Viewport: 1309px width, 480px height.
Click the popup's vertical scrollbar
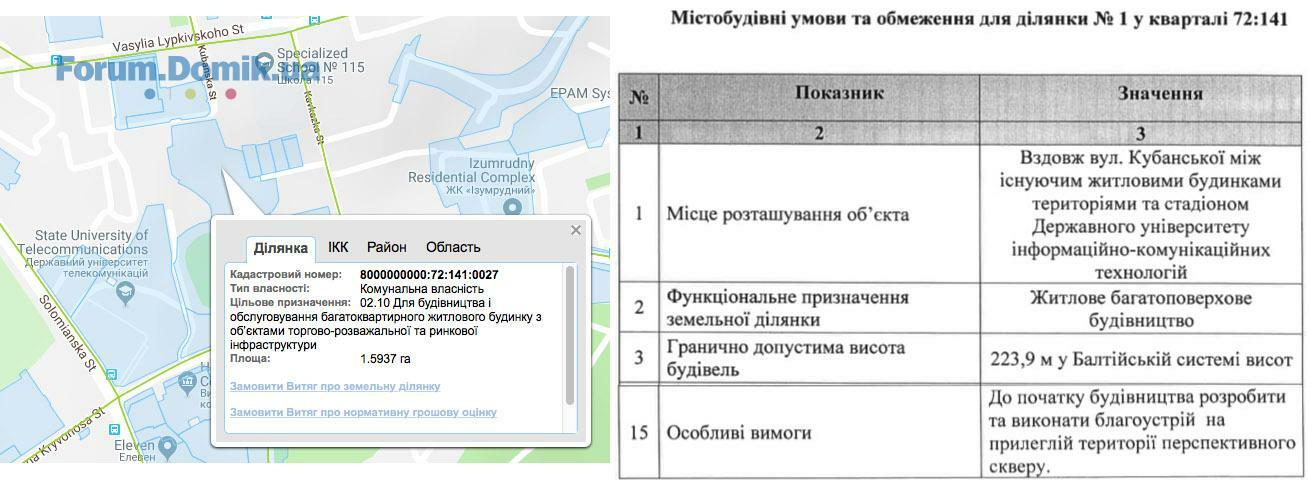570,335
